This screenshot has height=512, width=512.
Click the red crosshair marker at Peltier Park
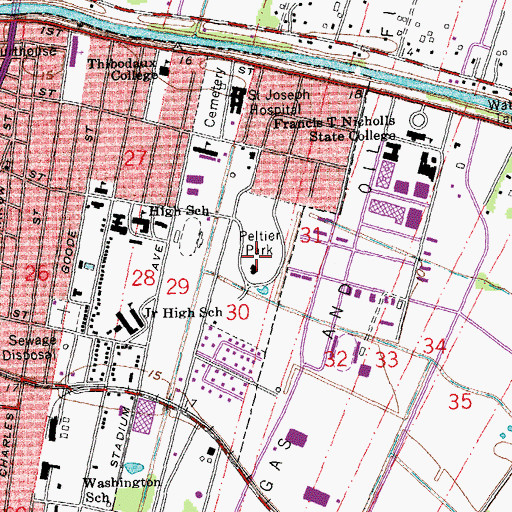click(256, 256)
